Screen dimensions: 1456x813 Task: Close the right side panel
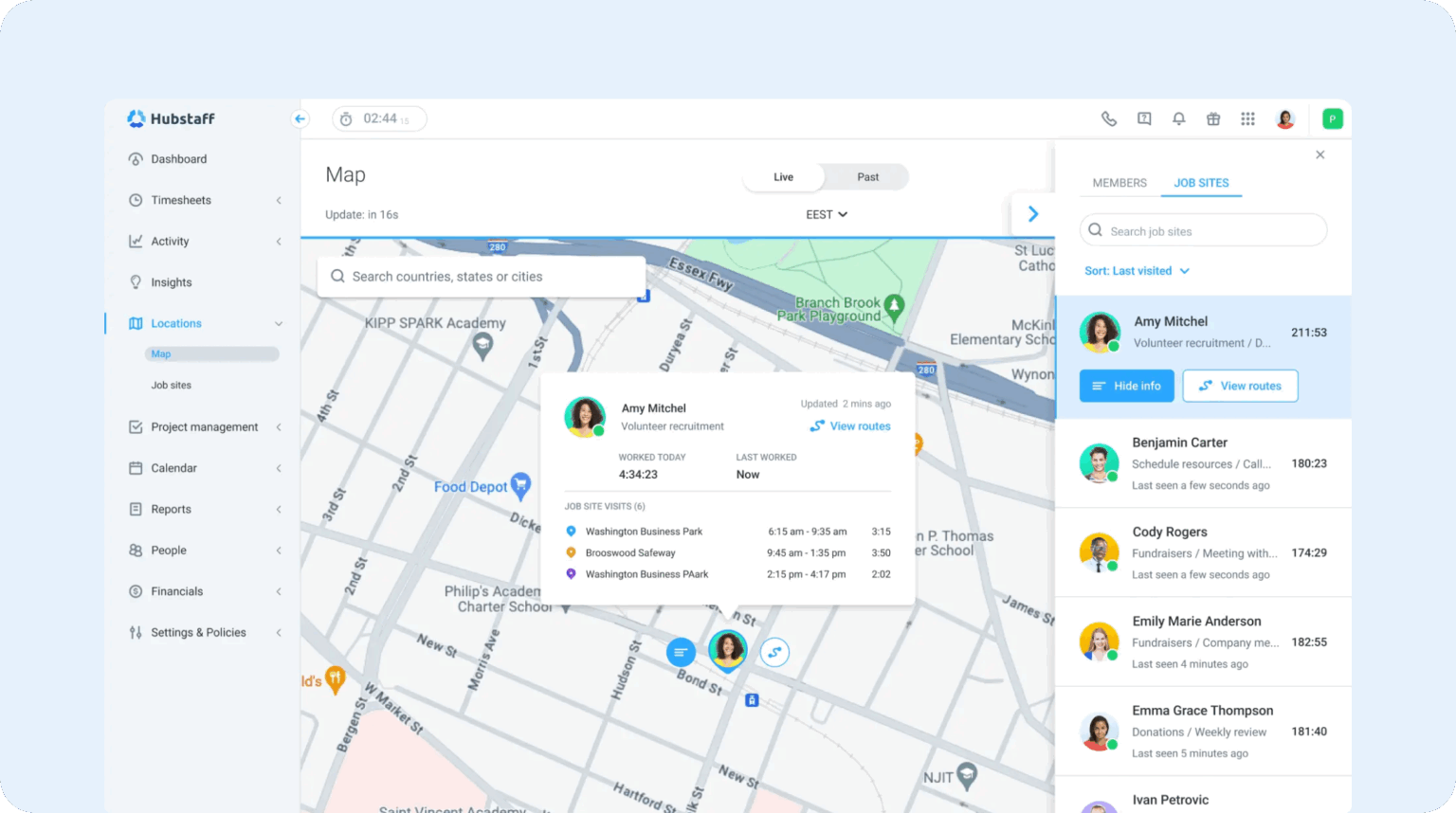coord(1320,154)
